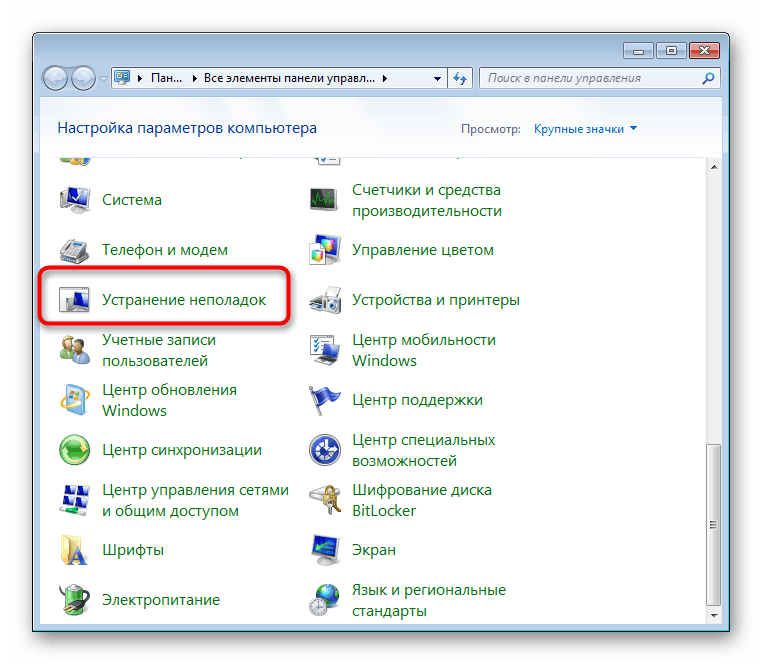
Task: Click the Control Panel icon in address bar
Action: point(122,77)
